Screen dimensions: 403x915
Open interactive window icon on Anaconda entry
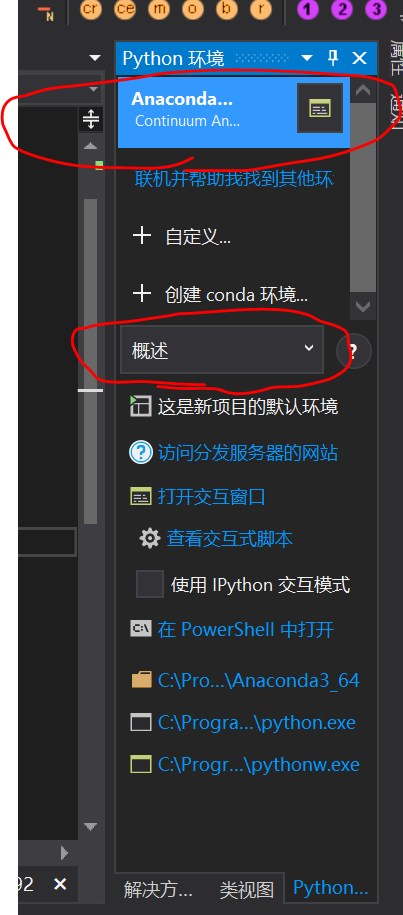pos(320,108)
